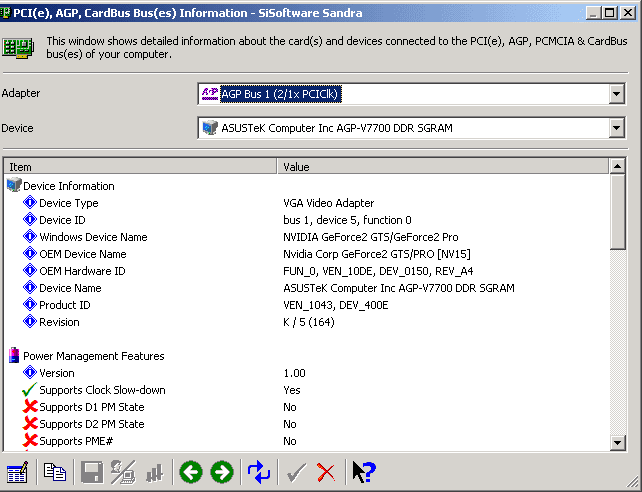The height and width of the screenshot is (492, 642).
Task: Go forward with the green right arrow
Action: click(222, 472)
